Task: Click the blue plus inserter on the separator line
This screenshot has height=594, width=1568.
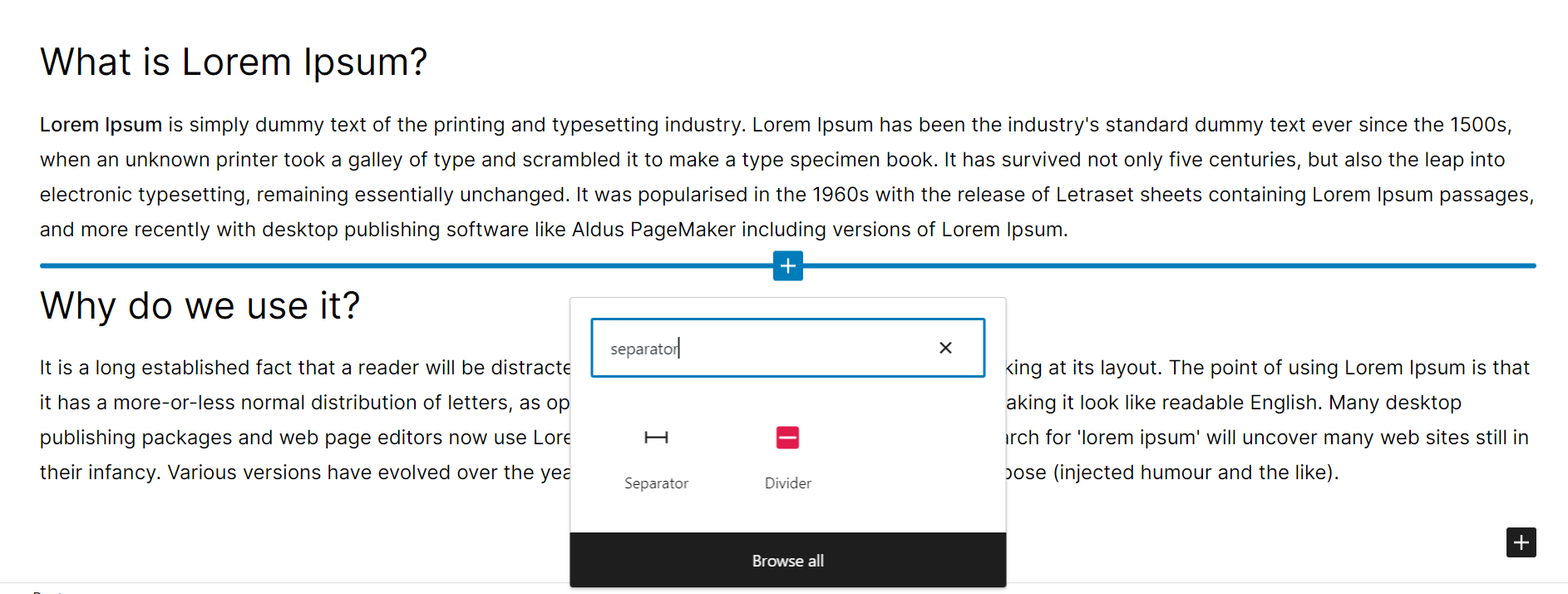Action: pos(786,265)
